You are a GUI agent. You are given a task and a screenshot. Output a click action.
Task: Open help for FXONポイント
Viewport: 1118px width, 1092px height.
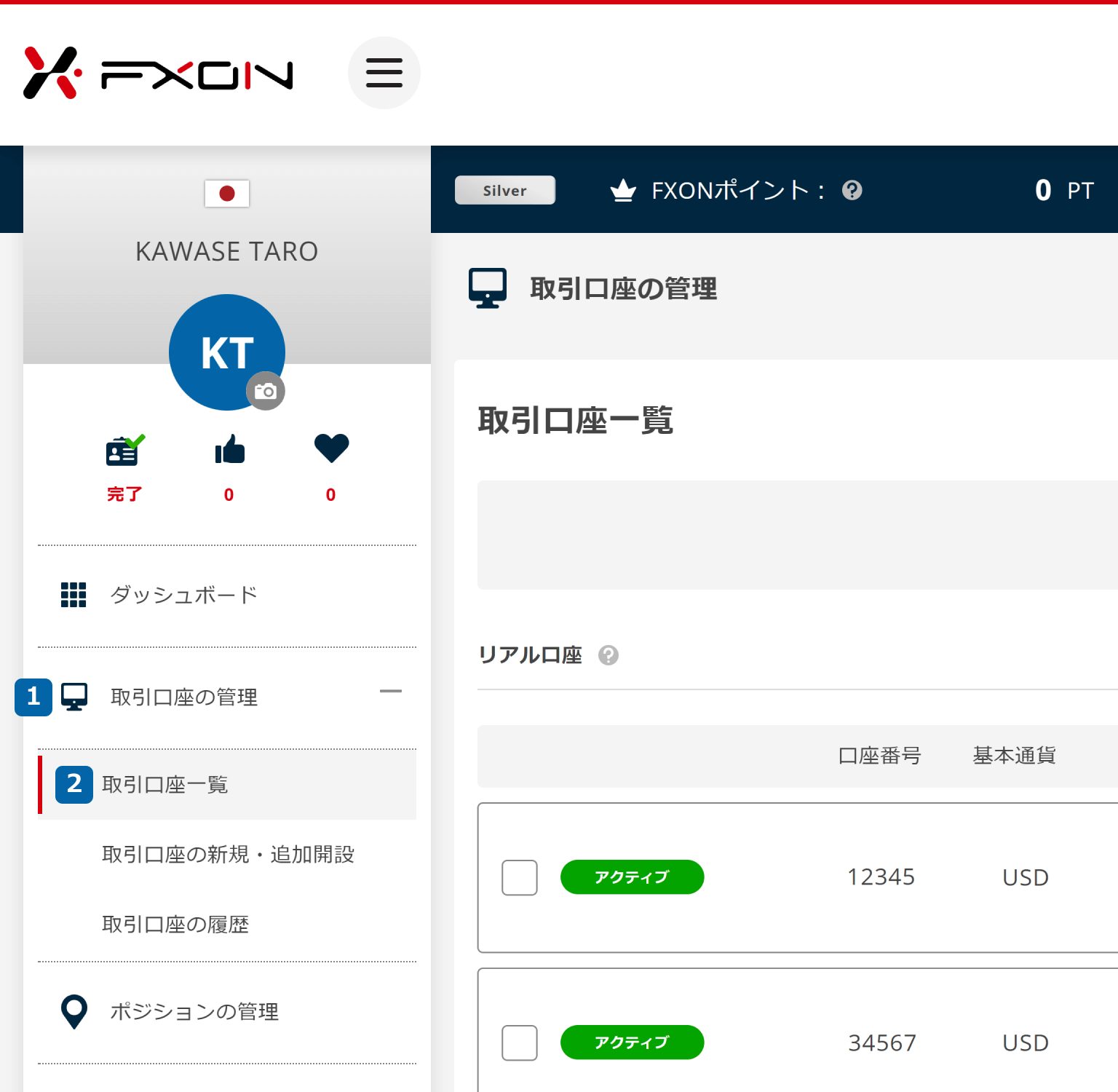click(852, 190)
